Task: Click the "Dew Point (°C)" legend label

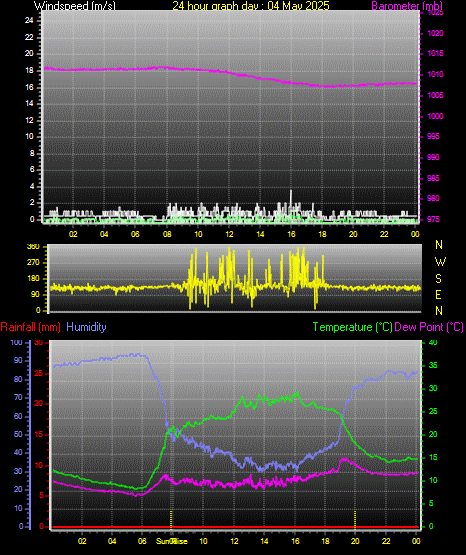Action: [429, 327]
